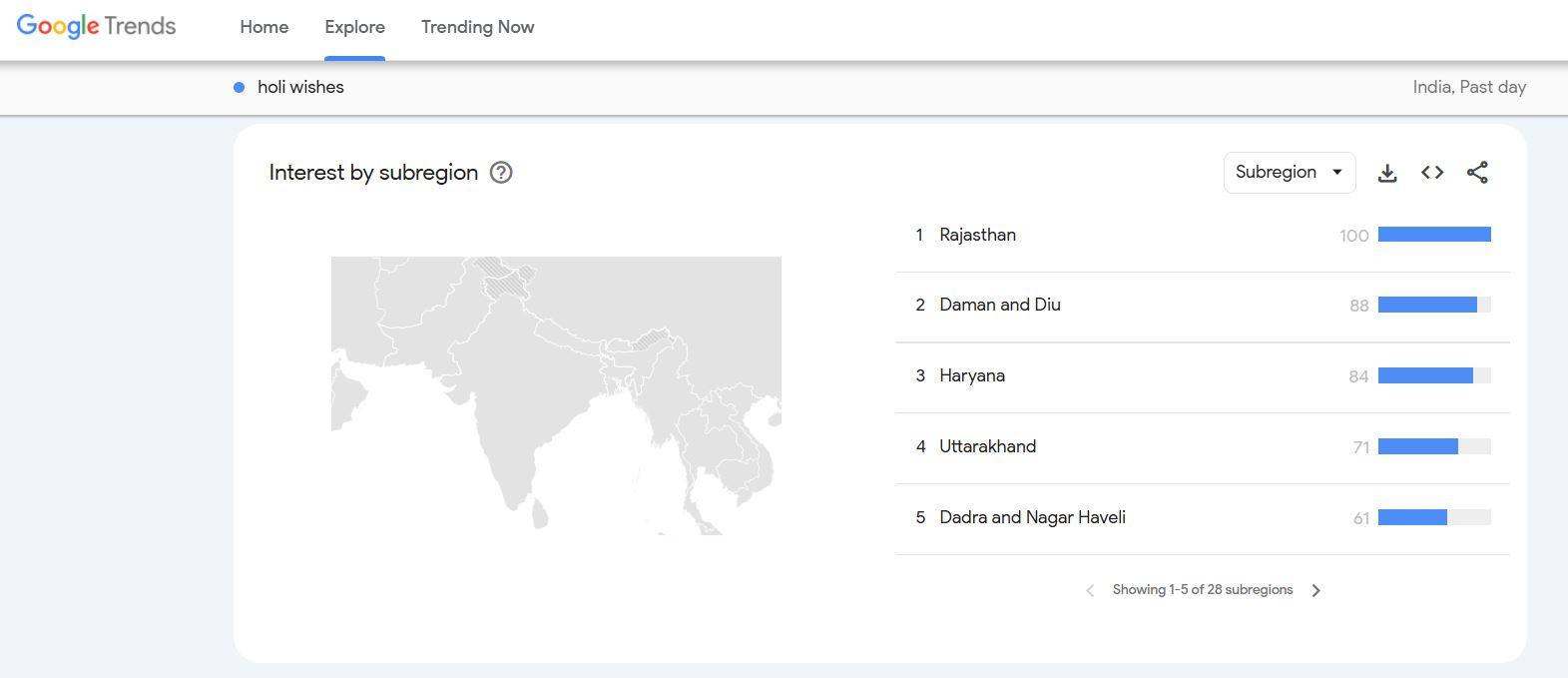Click the share icon
The image size is (1568, 678).
pos(1477,173)
